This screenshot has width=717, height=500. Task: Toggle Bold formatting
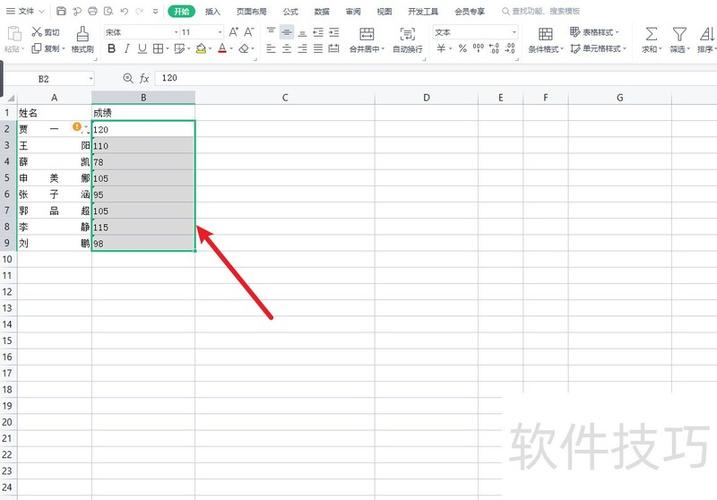pyautogui.click(x=111, y=48)
